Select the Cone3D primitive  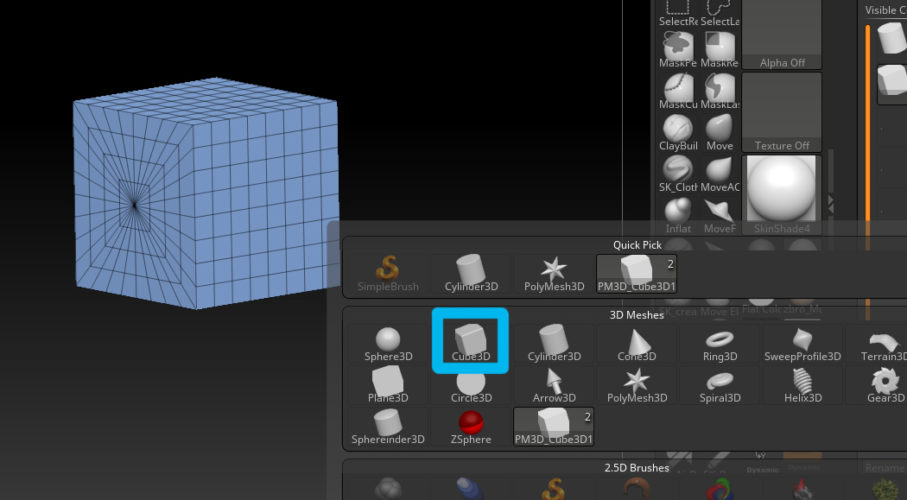pyautogui.click(x=637, y=343)
